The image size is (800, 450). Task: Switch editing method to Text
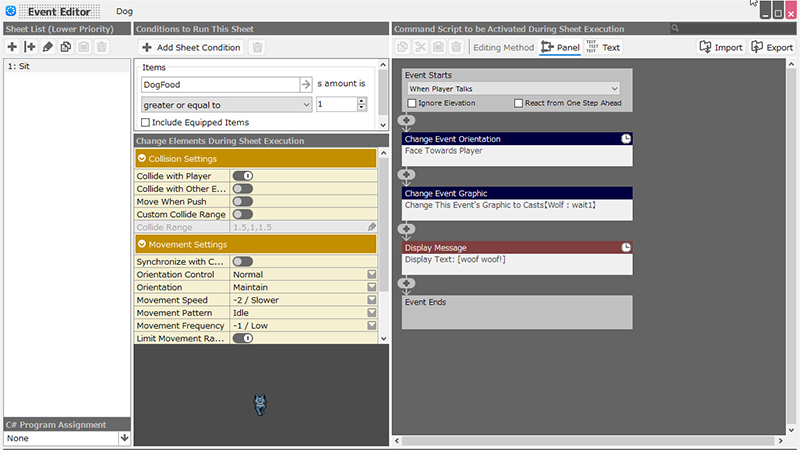coord(603,47)
